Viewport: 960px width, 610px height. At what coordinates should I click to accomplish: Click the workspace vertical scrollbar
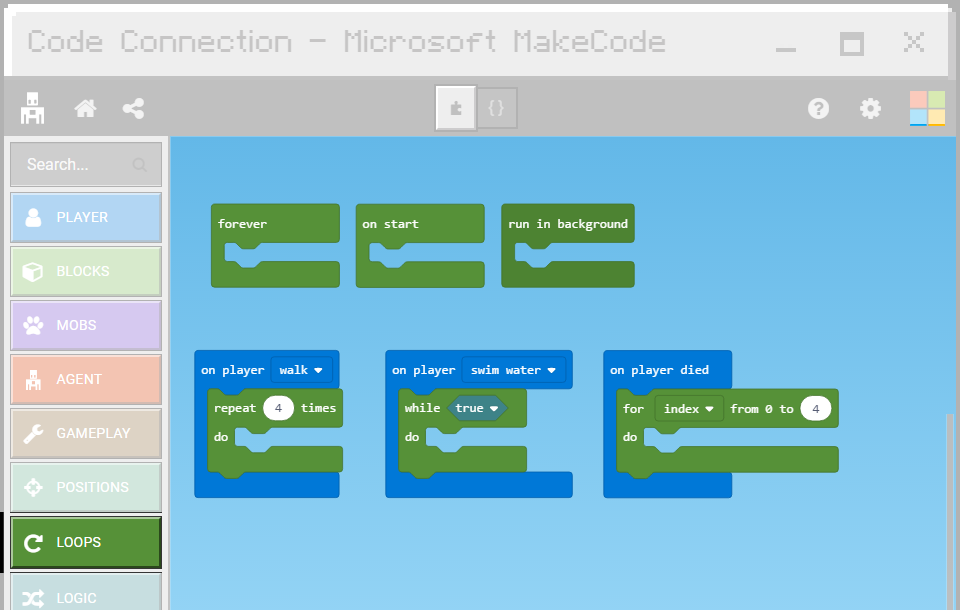pyautogui.click(x=950, y=511)
